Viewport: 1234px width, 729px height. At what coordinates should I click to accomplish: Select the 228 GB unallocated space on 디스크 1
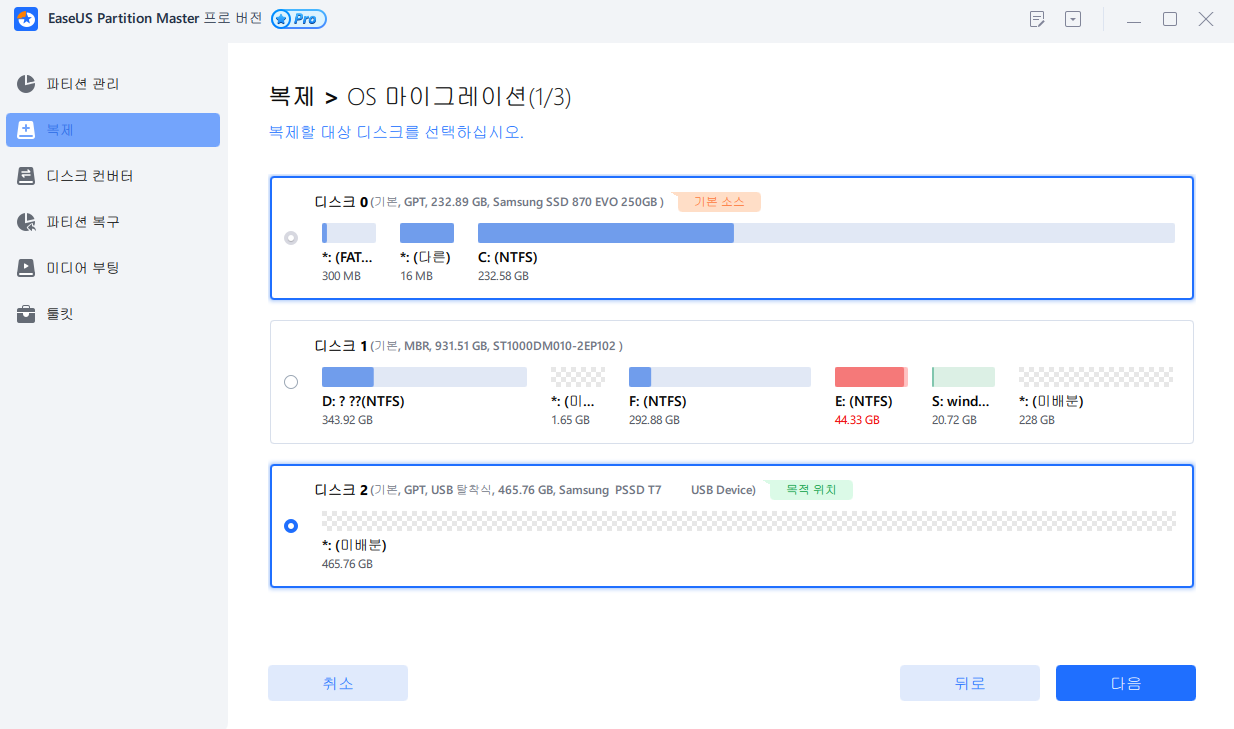tap(1096, 377)
